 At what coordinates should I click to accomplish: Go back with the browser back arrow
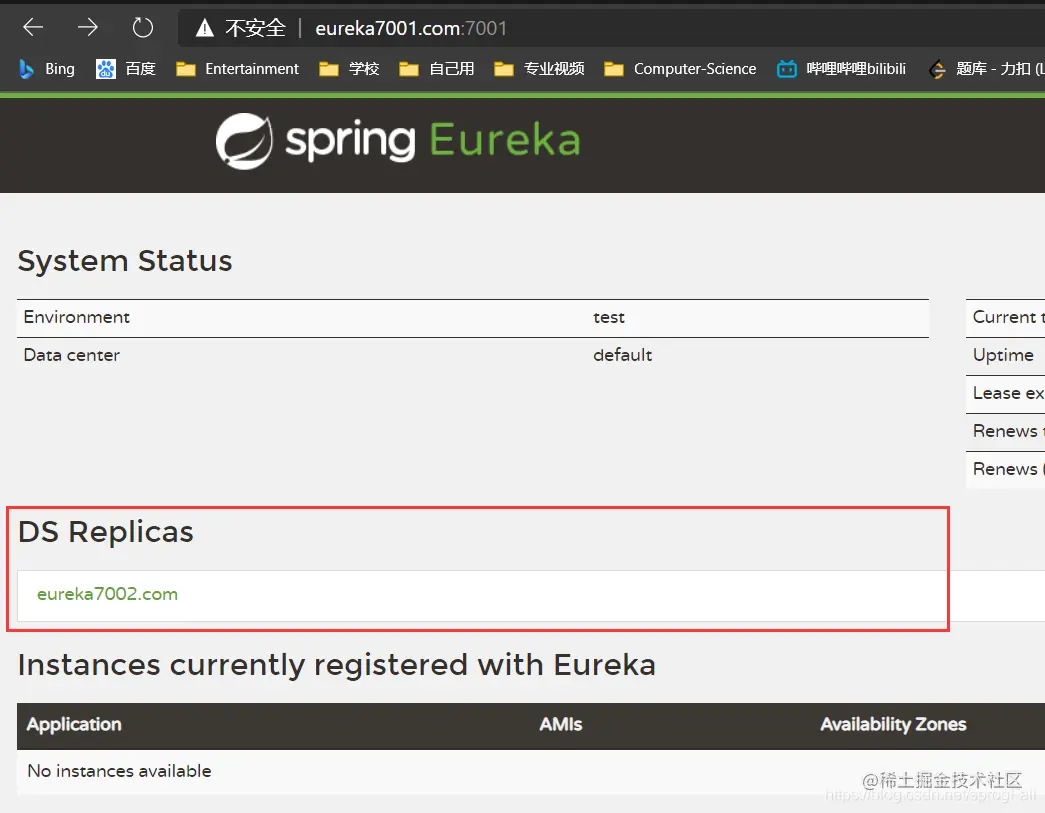(x=33, y=28)
